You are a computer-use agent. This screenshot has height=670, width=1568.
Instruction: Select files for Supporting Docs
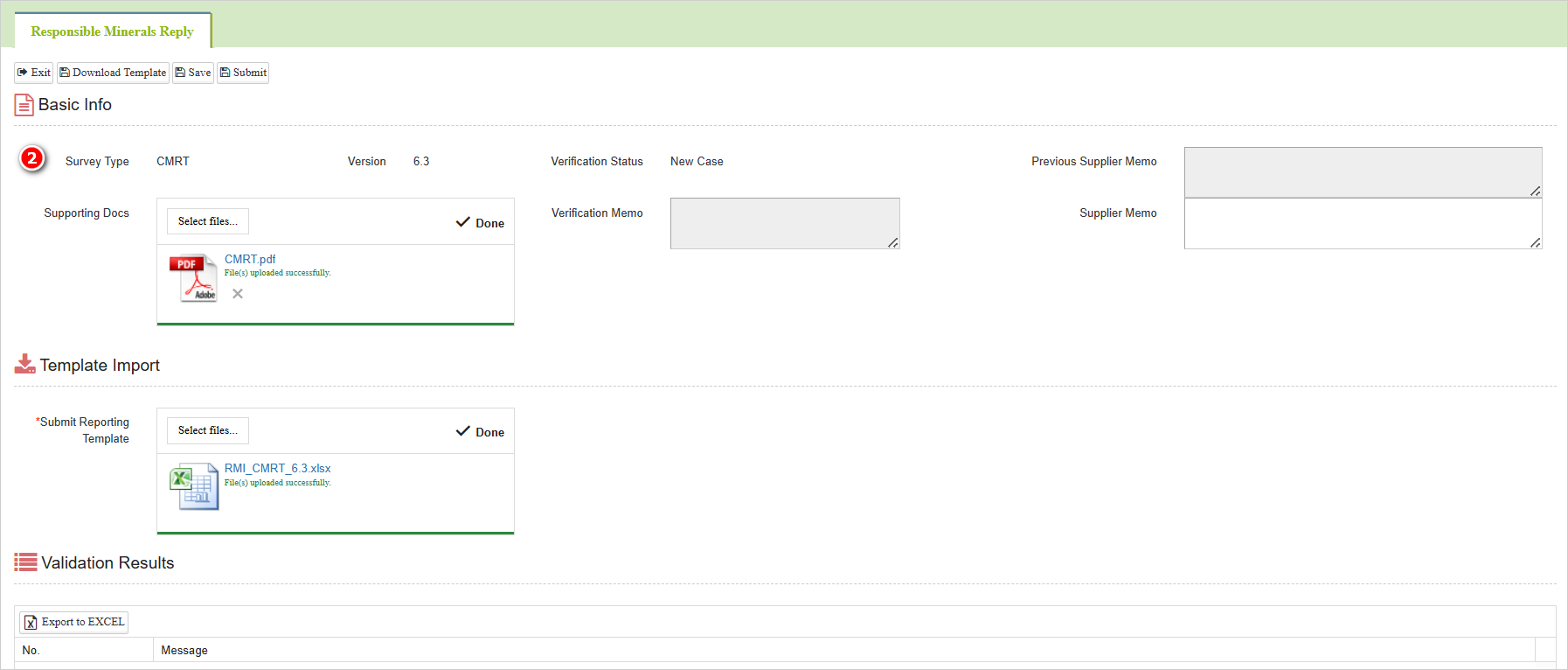208,221
